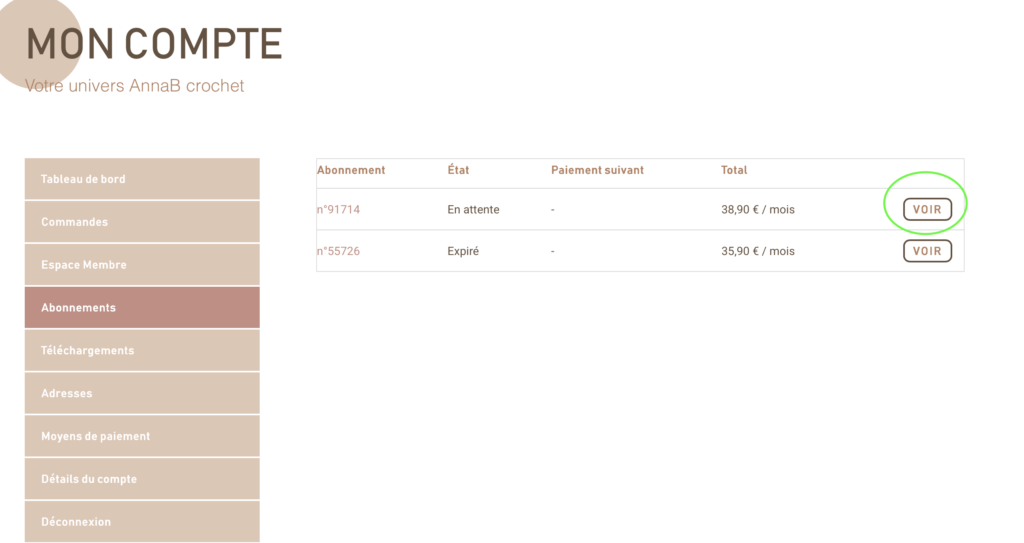The width and height of the screenshot is (1024, 543).
Task: Click the Abonnement column header
Action: point(351,170)
